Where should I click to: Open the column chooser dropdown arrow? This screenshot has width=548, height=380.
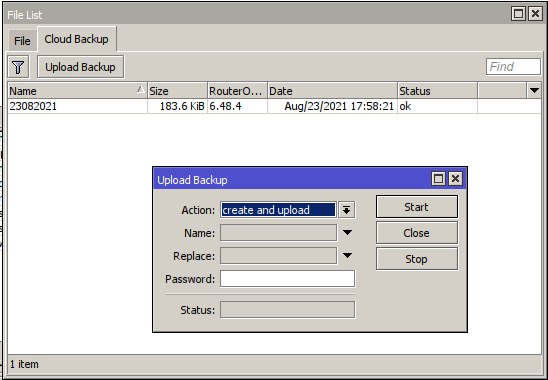coord(534,91)
